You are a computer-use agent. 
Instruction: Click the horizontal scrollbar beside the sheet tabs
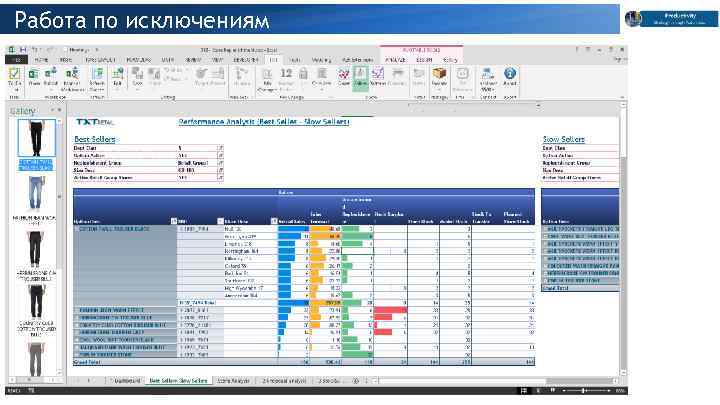point(496,381)
